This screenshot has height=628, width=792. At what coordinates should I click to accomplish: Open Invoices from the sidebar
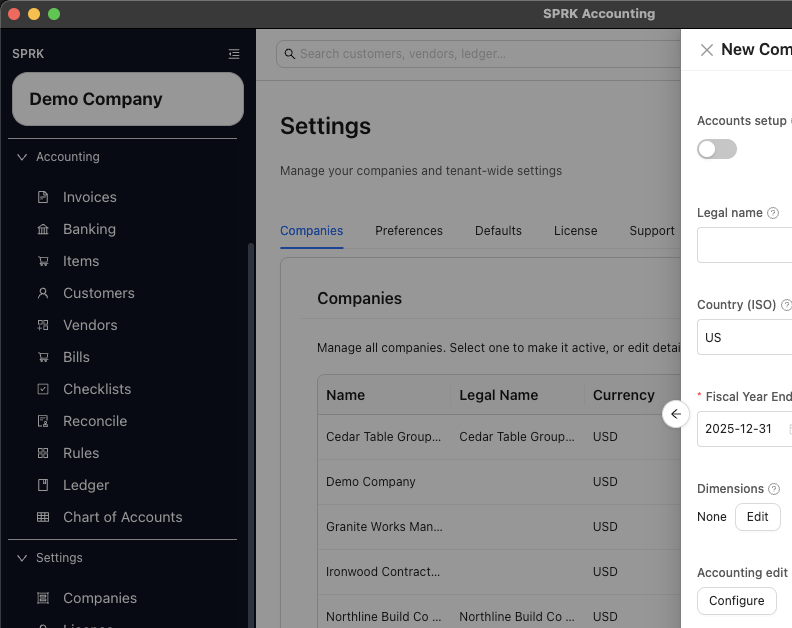pyautogui.click(x=90, y=197)
